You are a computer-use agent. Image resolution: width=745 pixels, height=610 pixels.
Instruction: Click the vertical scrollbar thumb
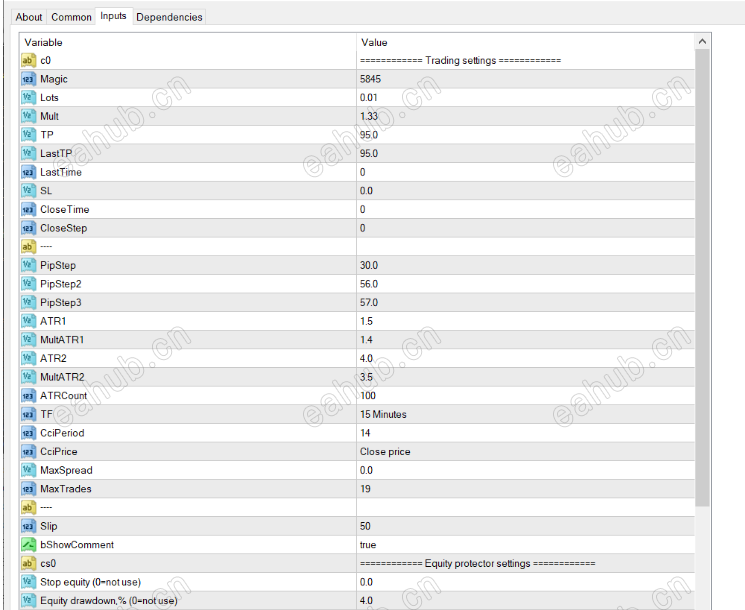click(702, 278)
